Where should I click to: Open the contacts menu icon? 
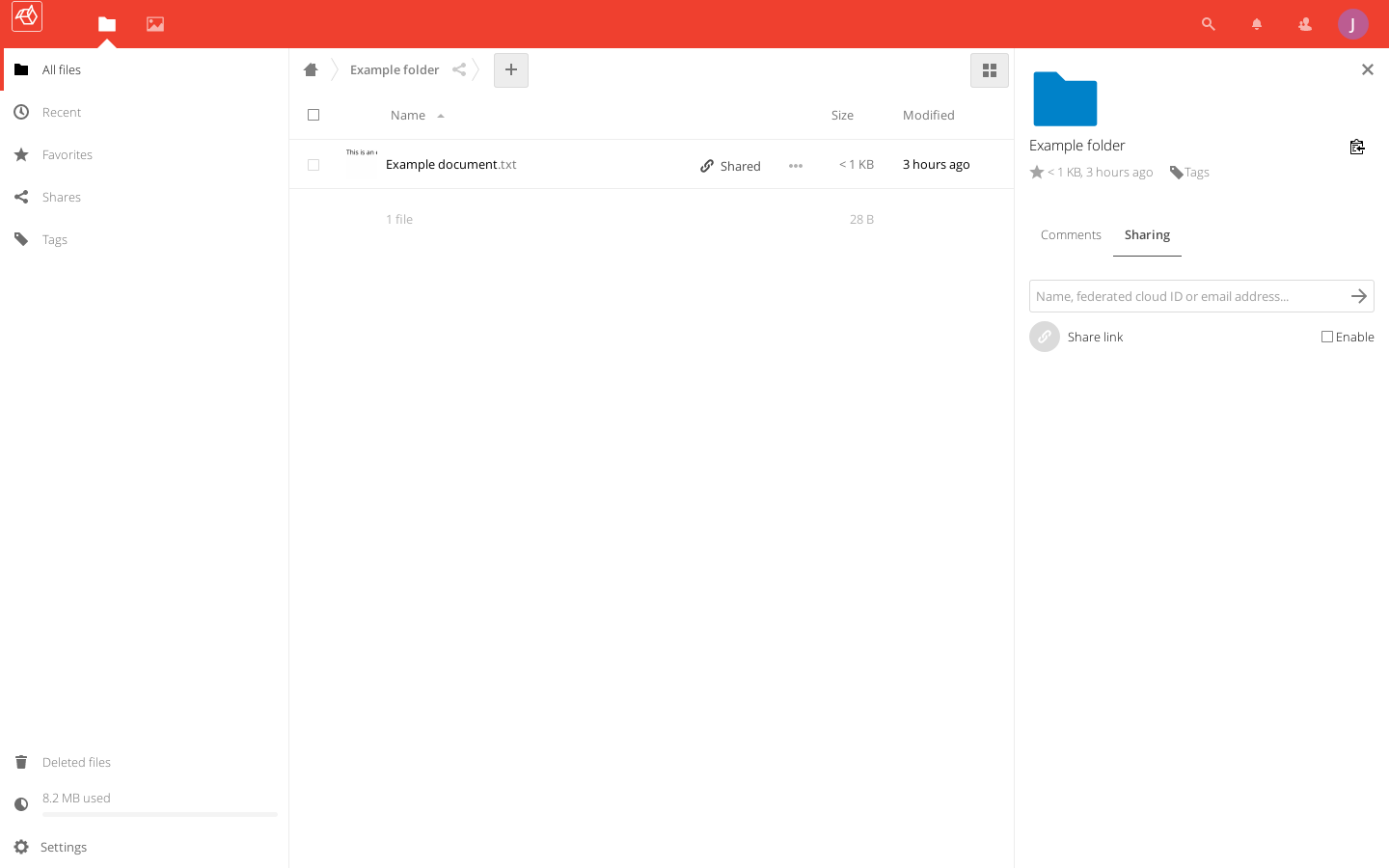[x=1304, y=24]
